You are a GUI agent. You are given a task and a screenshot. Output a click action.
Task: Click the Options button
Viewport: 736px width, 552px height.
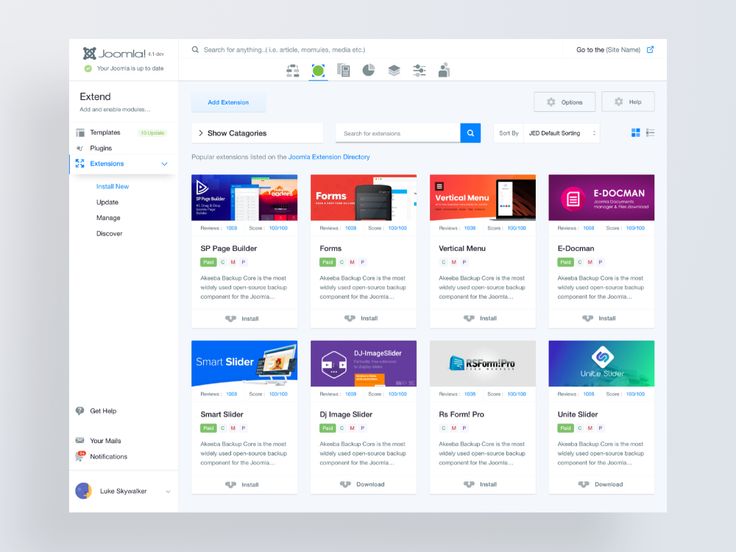pyautogui.click(x=565, y=102)
